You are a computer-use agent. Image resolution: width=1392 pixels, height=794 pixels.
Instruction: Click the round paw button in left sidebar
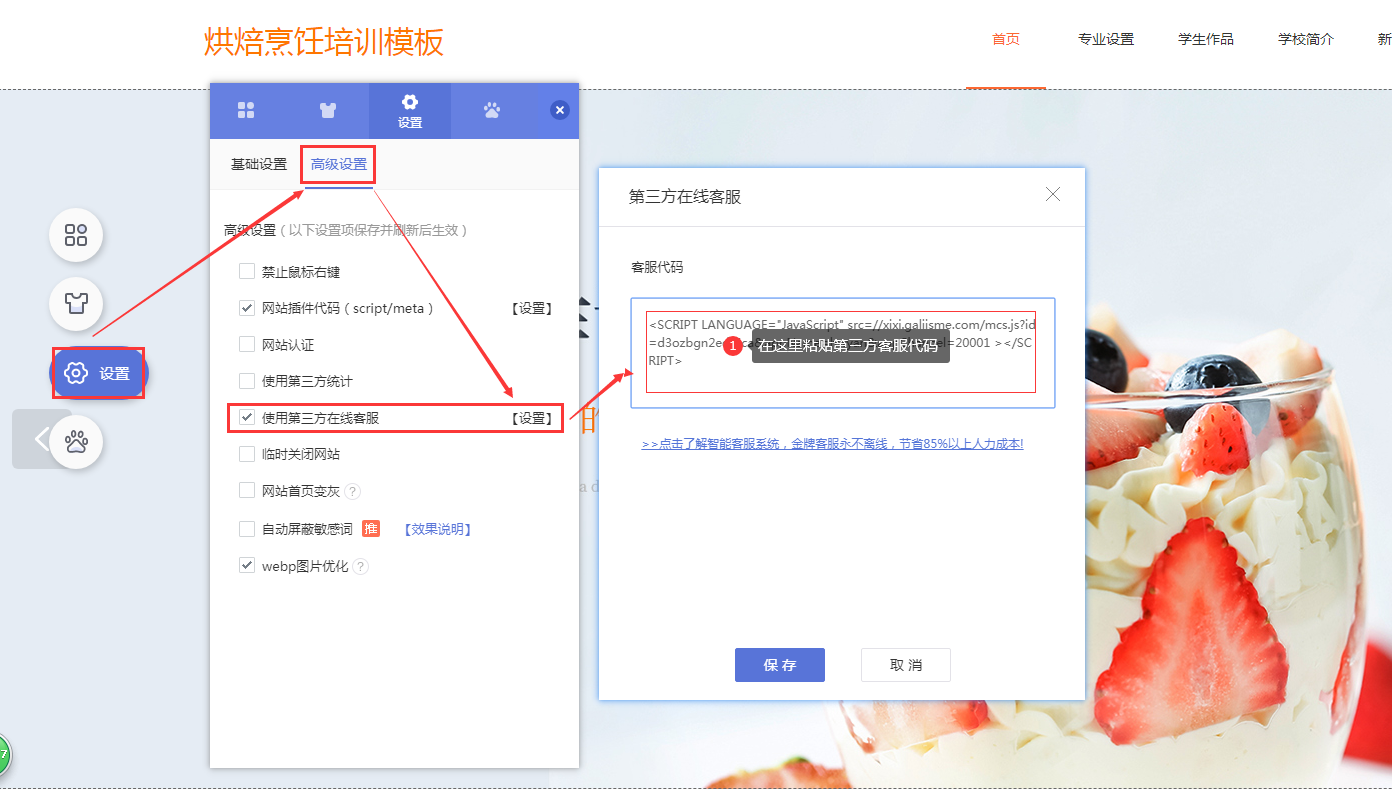point(76,441)
